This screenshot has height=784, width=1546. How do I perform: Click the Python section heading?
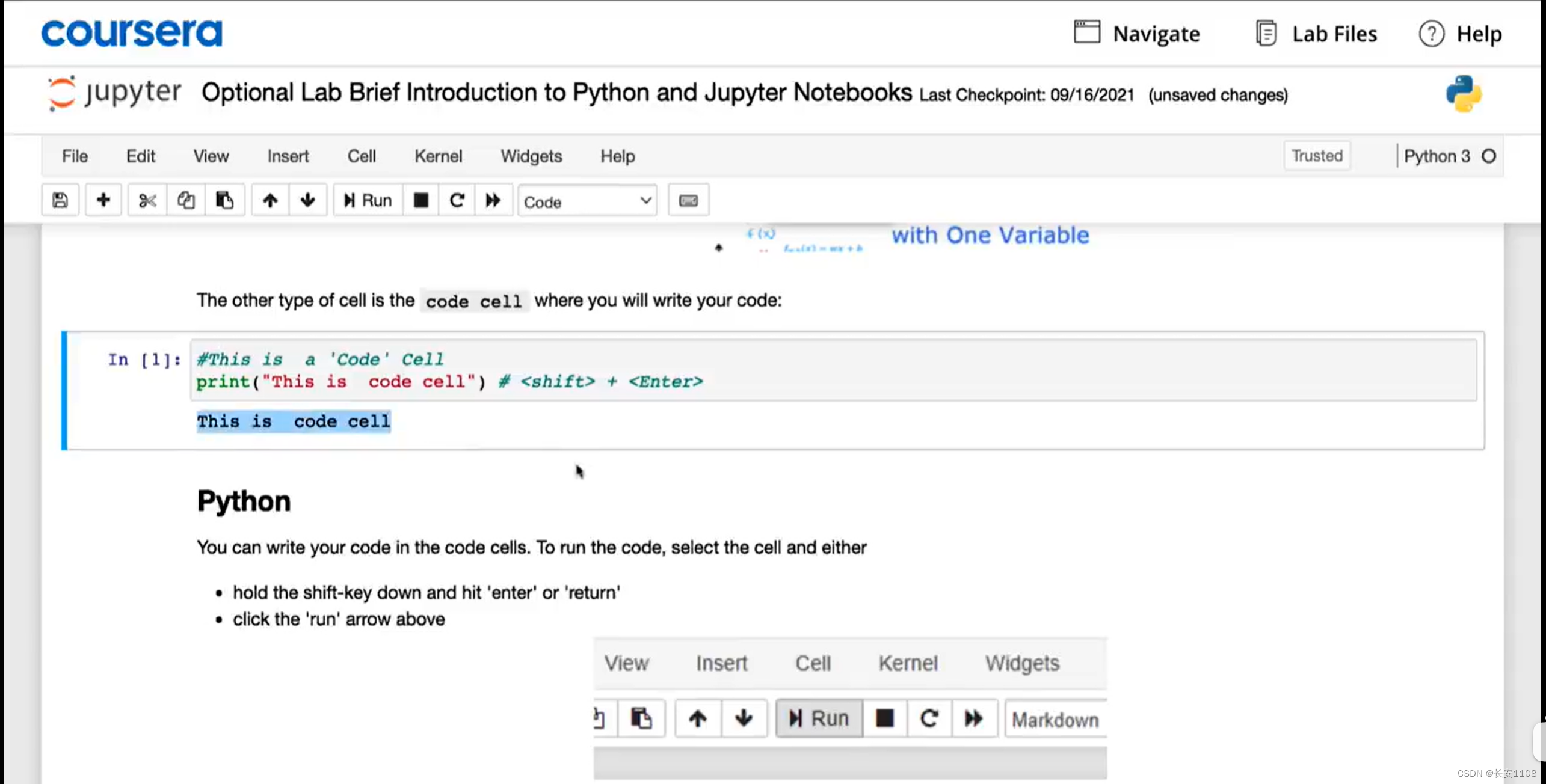tap(244, 501)
